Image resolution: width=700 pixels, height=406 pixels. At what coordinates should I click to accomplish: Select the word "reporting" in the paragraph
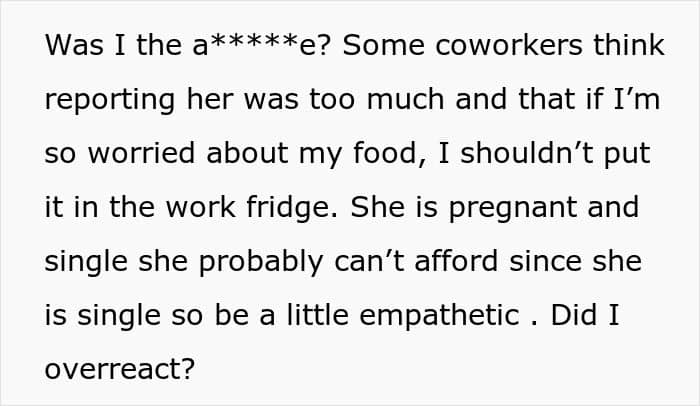pos(109,100)
